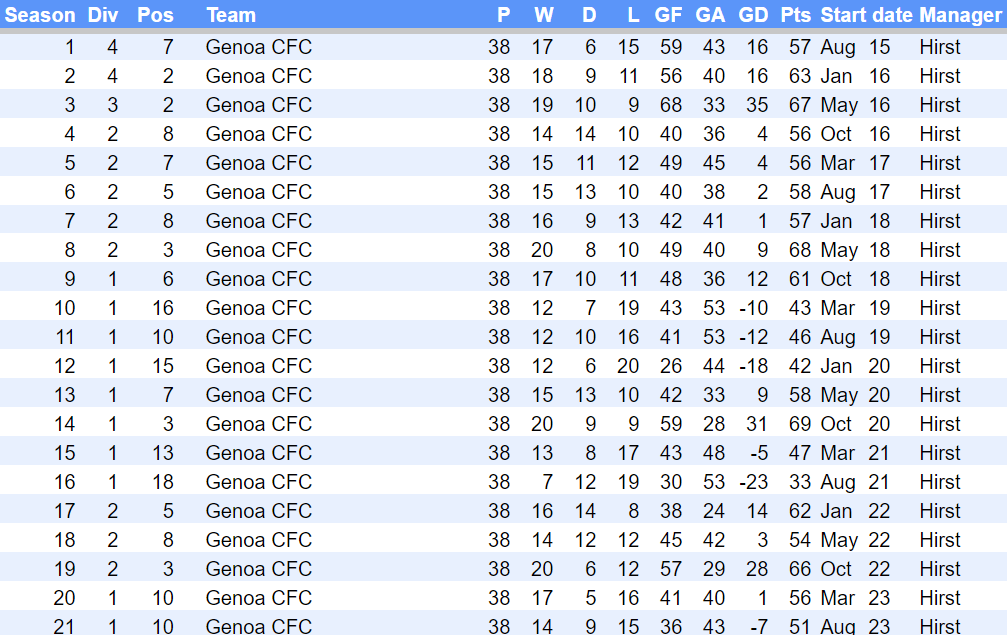Click the GF column header
The height and width of the screenshot is (635, 1007).
pyautogui.click(x=668, y=15)
